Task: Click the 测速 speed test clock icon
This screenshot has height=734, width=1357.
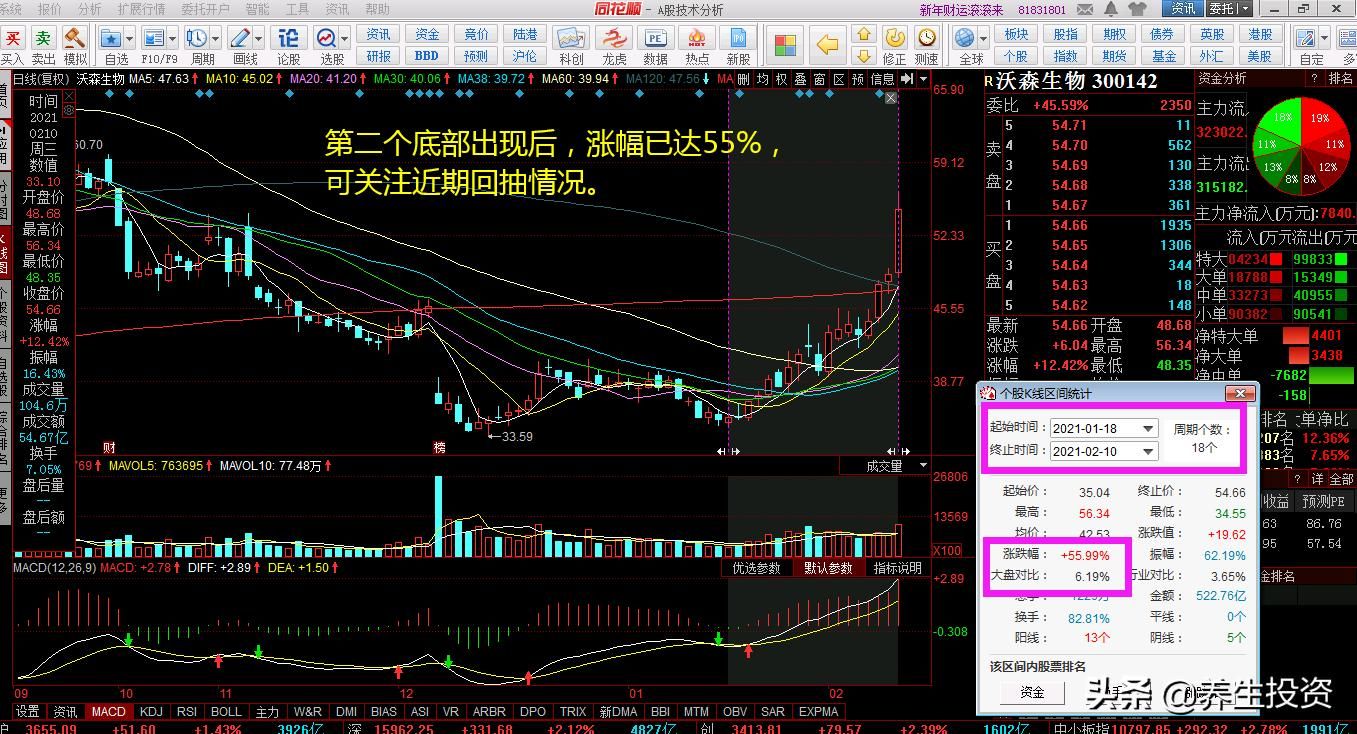Action: pyautogui.click(x=927, y=45)
